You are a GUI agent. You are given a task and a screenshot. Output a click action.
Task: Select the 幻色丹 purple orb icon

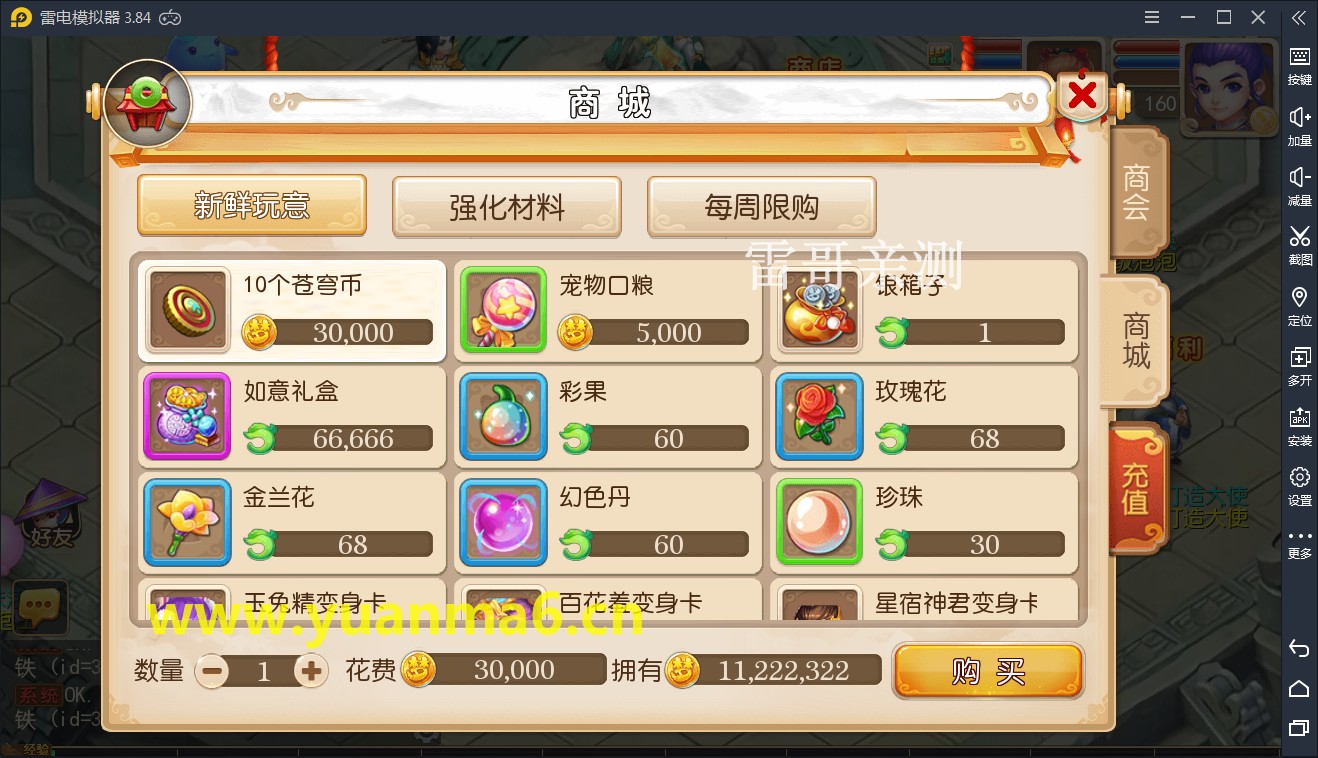point(504,522)
